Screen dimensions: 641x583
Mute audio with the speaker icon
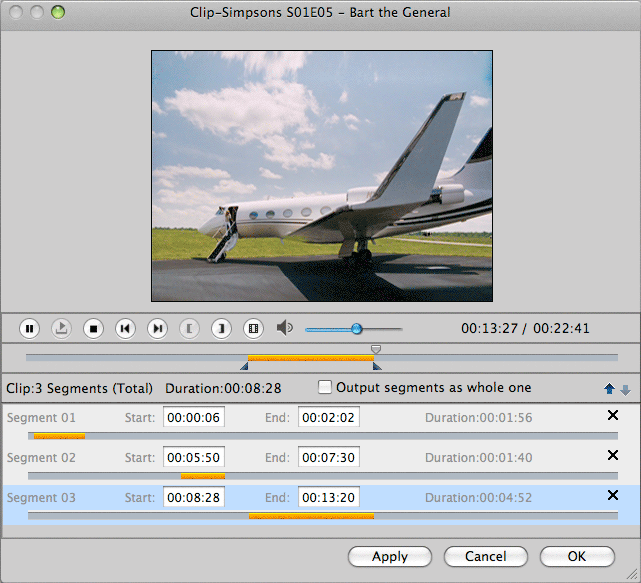point(285,328)
